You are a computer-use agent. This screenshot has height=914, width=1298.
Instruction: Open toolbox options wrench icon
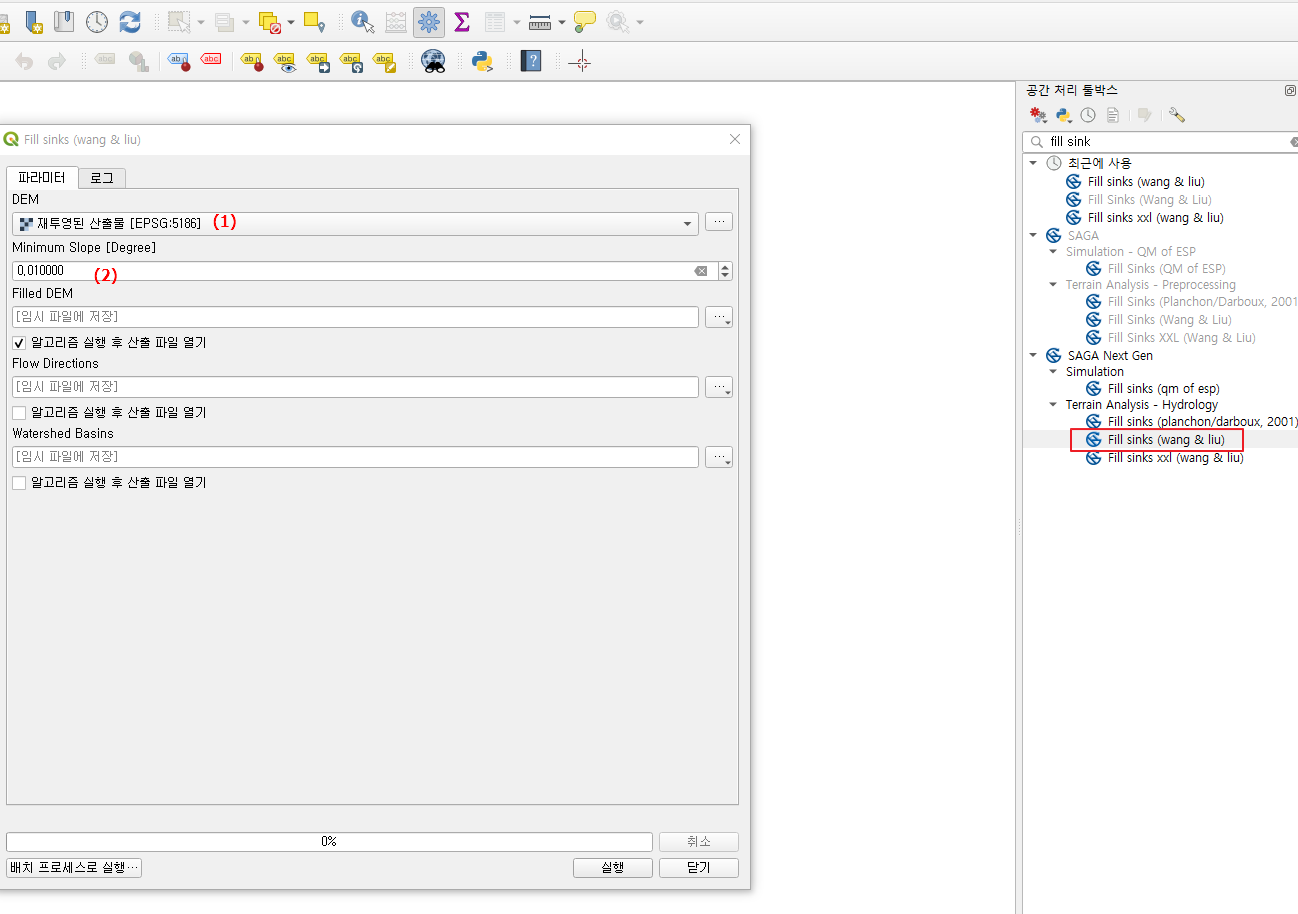tap(1177, 115)
